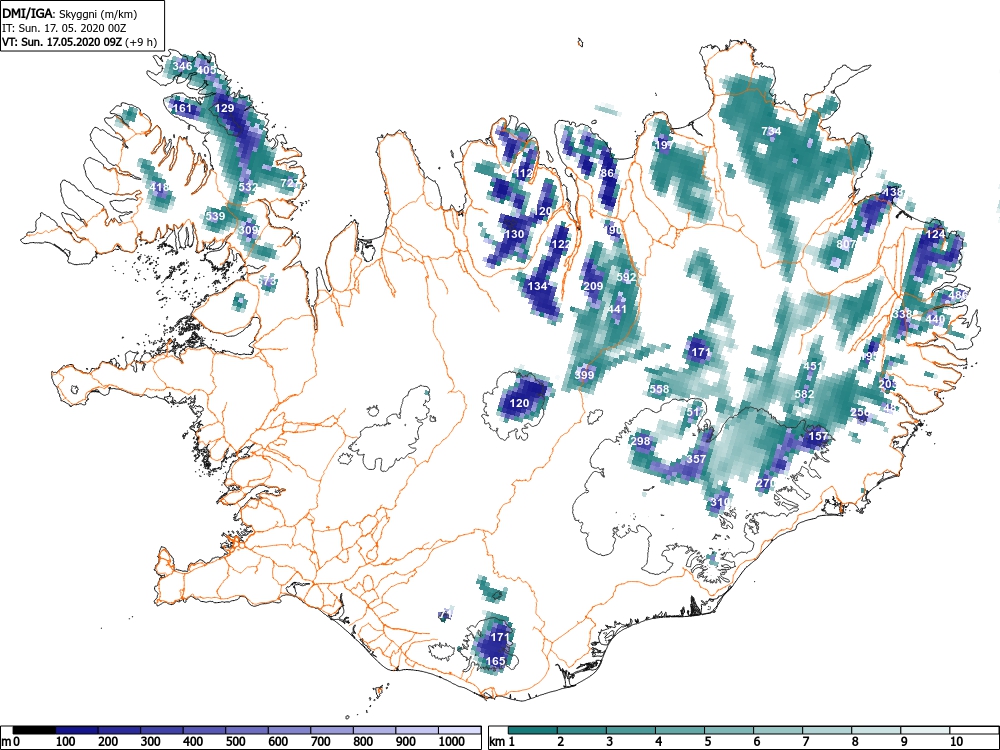Viewport: 1000px width, 750px height.
Task: Click the visibility value '298'
Action: pos(640,441)
